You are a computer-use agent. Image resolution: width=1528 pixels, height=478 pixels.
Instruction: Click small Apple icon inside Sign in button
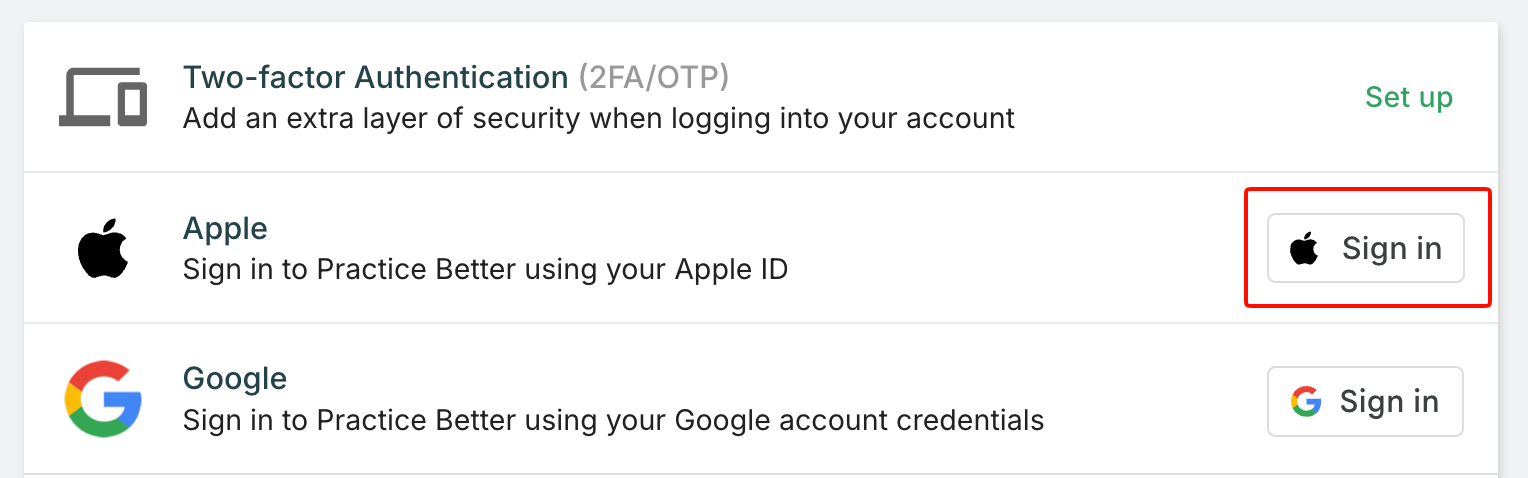(x=1304, y=249)
